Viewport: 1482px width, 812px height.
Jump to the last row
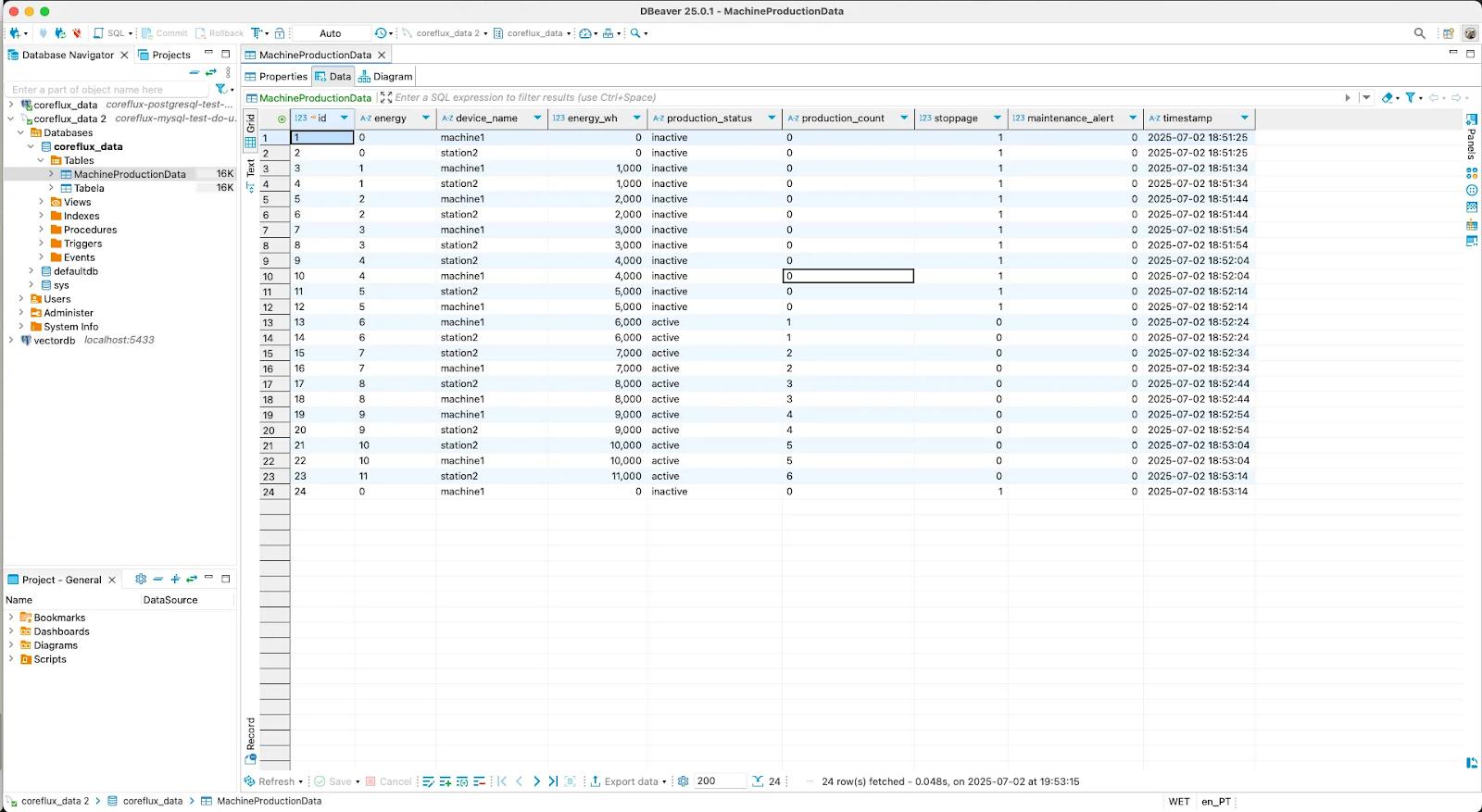[x=553, y=781]
